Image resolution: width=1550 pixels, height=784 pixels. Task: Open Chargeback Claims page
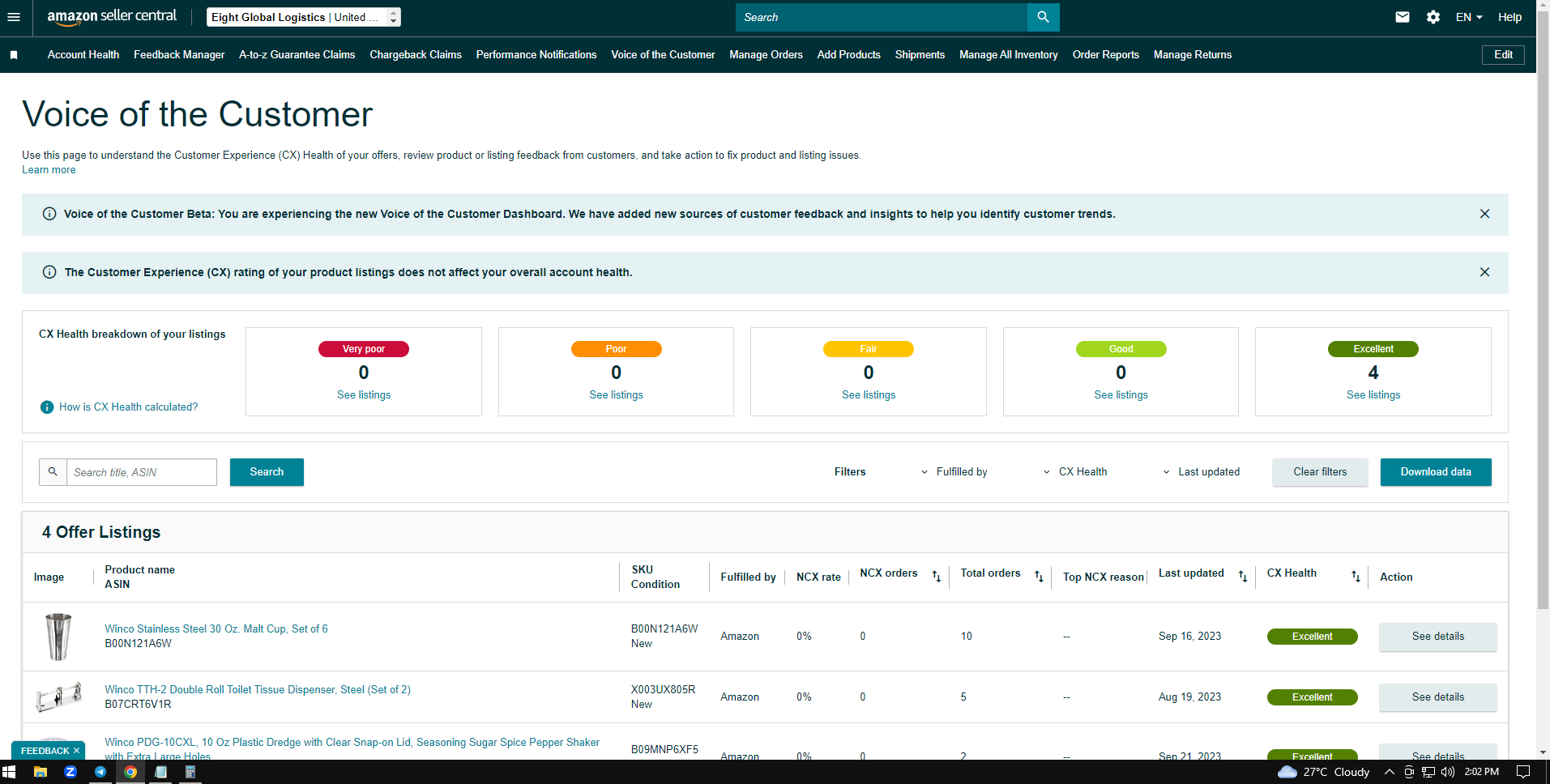tap(416, 55)
